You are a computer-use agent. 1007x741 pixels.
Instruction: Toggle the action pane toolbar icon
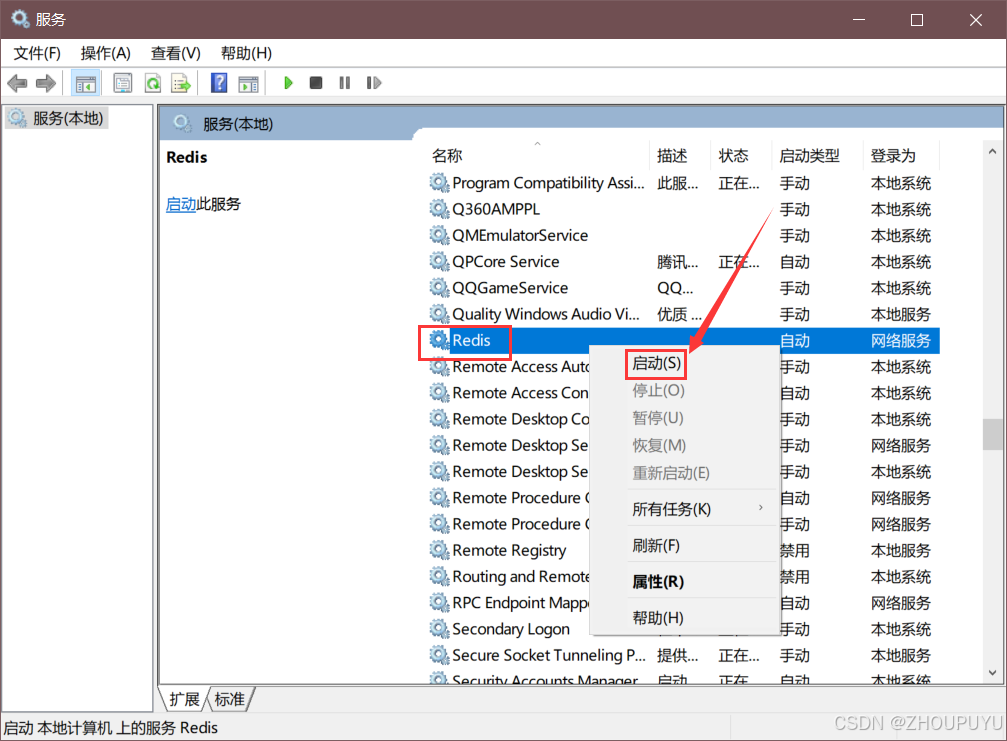[248, 83]
